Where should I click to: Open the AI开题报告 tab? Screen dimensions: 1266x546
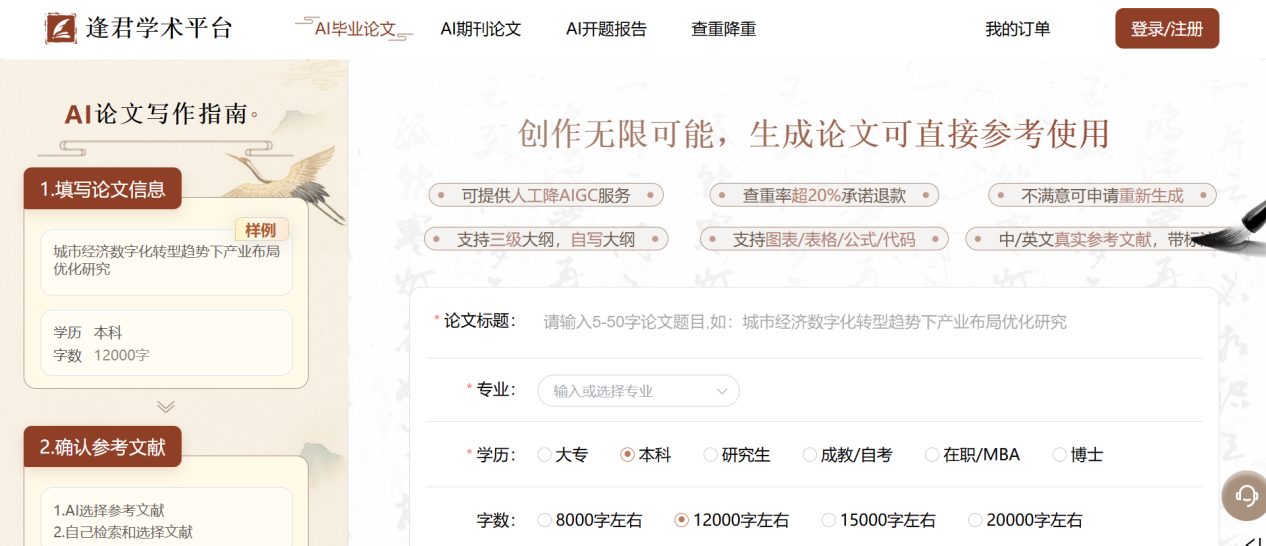tap(606, 29)
